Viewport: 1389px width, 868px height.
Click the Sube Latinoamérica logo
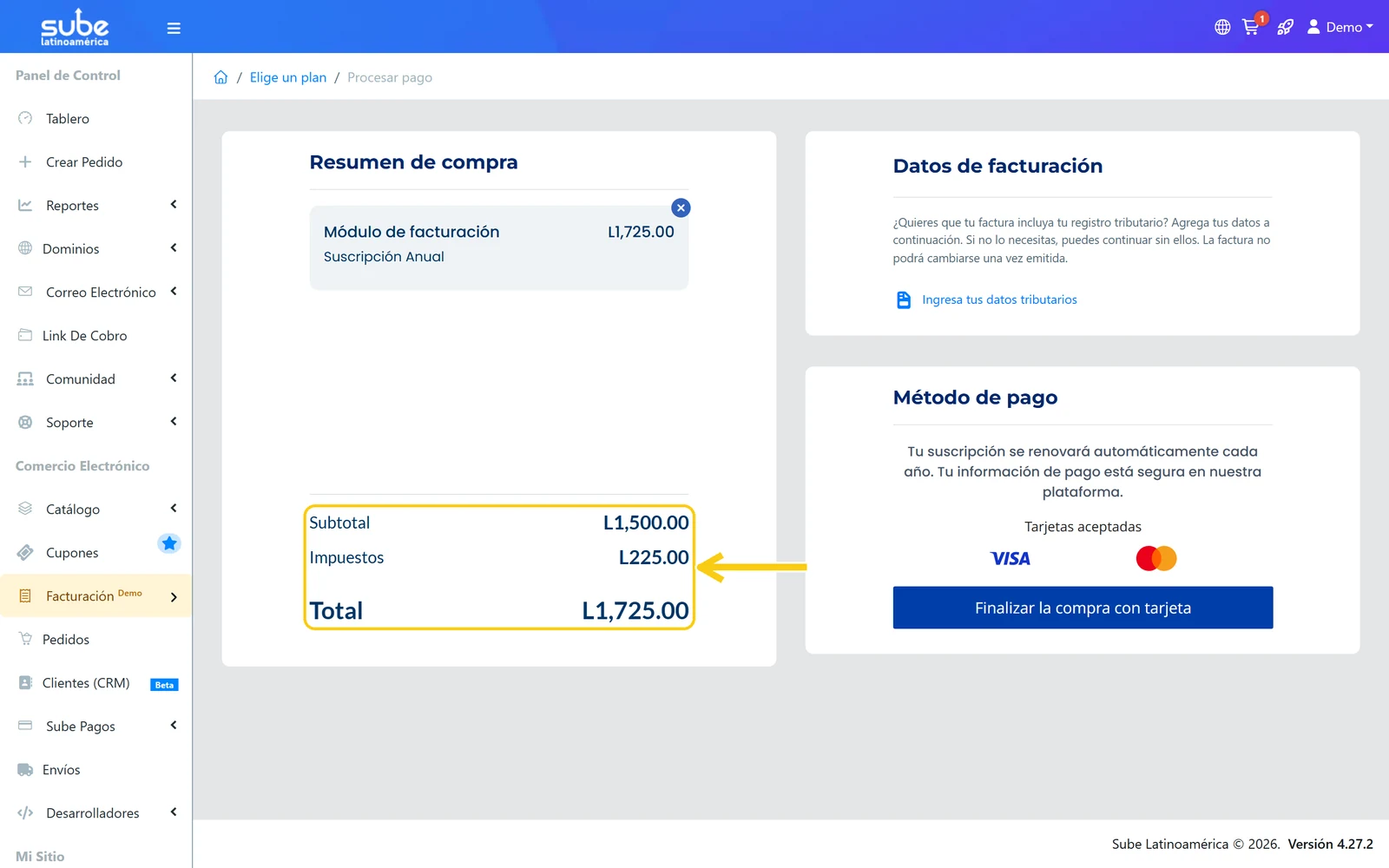point(75,27)
